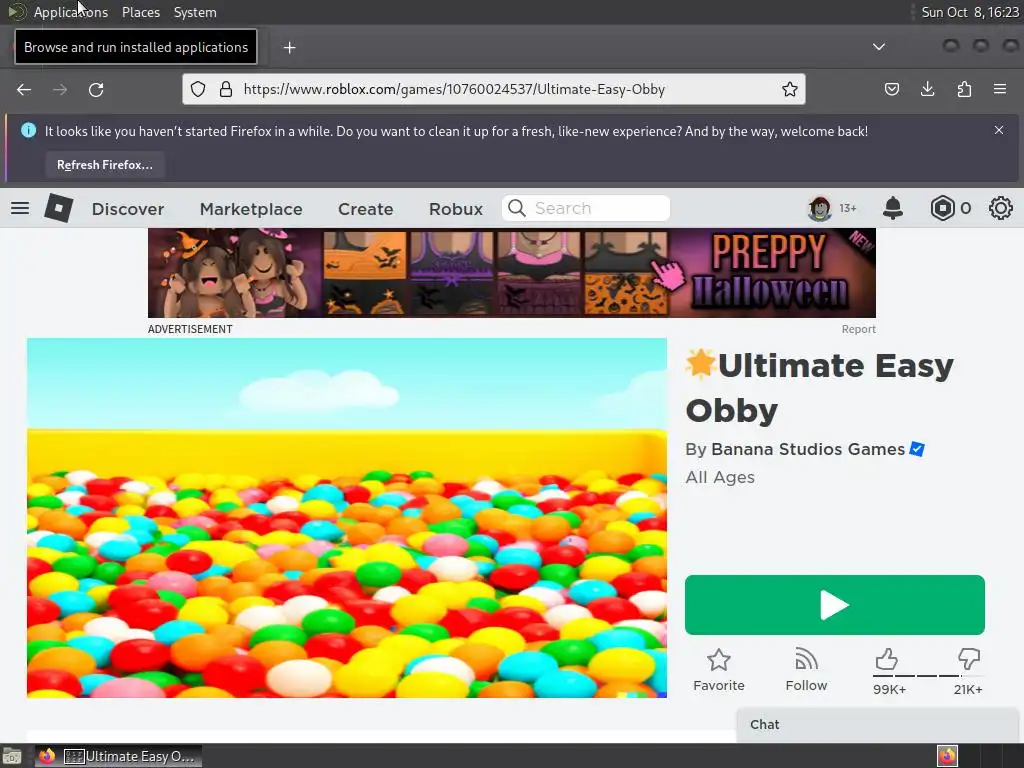Open a new browser tab
This screenshot has width=1024, height=768.
[289, 48]
